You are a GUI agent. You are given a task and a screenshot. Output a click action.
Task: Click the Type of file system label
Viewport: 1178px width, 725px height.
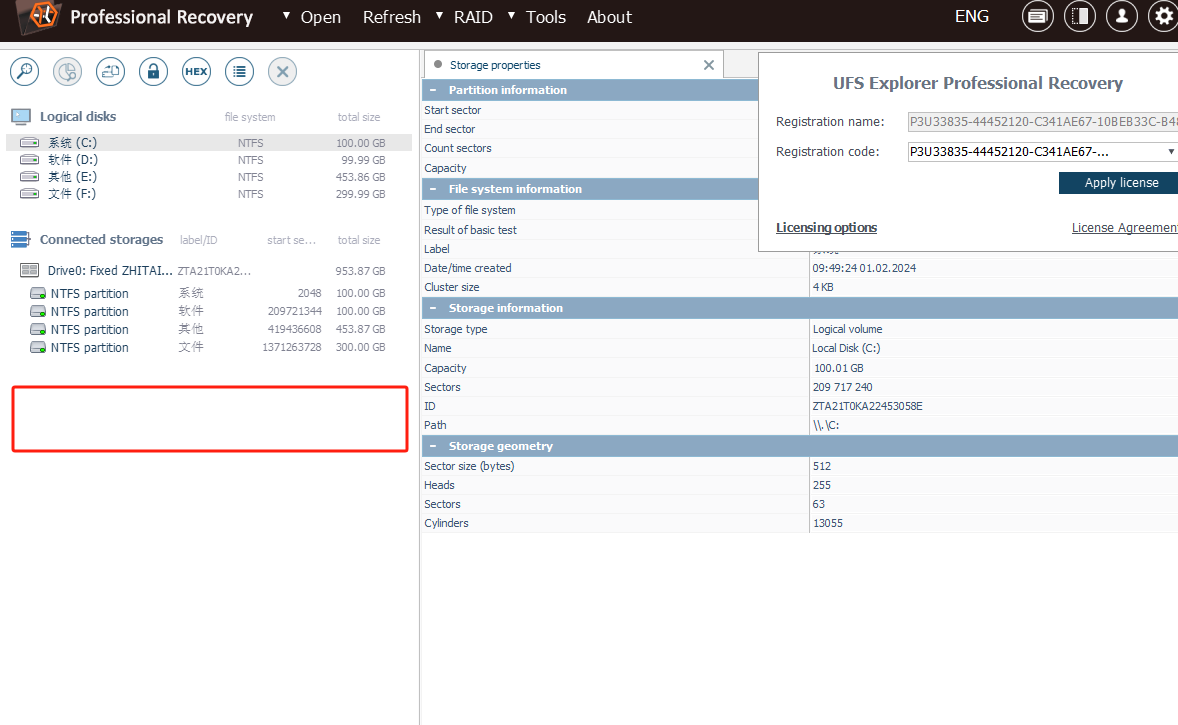click(470, 210)
